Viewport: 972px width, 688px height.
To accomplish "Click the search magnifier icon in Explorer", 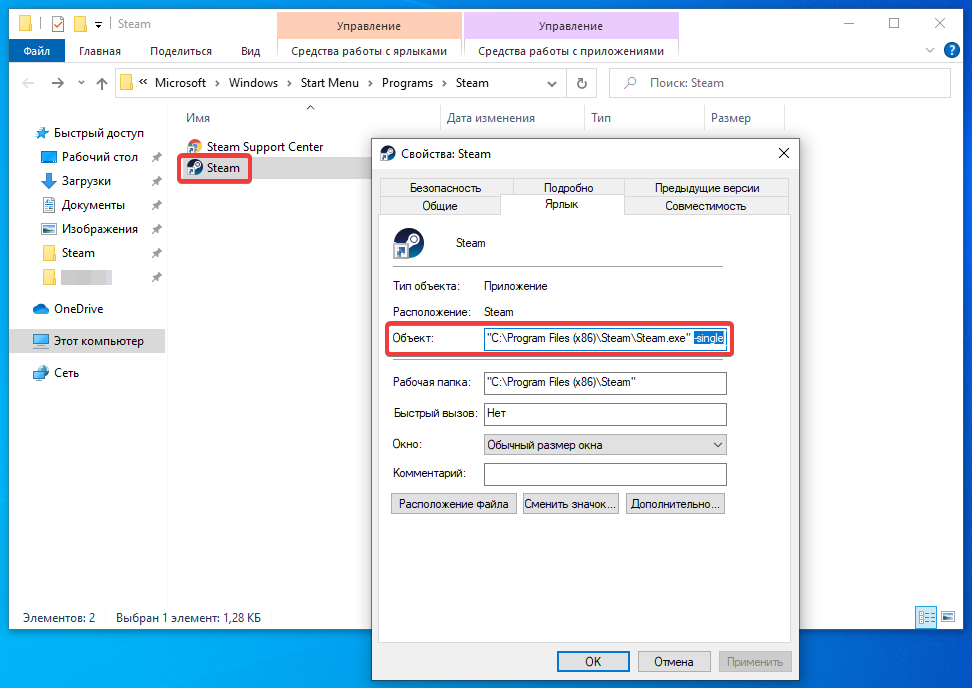I will [630, 83].
